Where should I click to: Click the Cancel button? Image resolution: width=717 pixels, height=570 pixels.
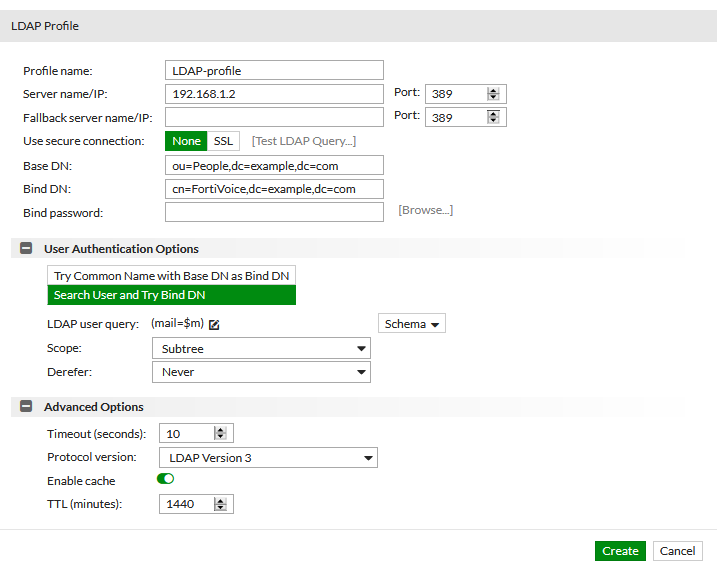coord(677,551)
